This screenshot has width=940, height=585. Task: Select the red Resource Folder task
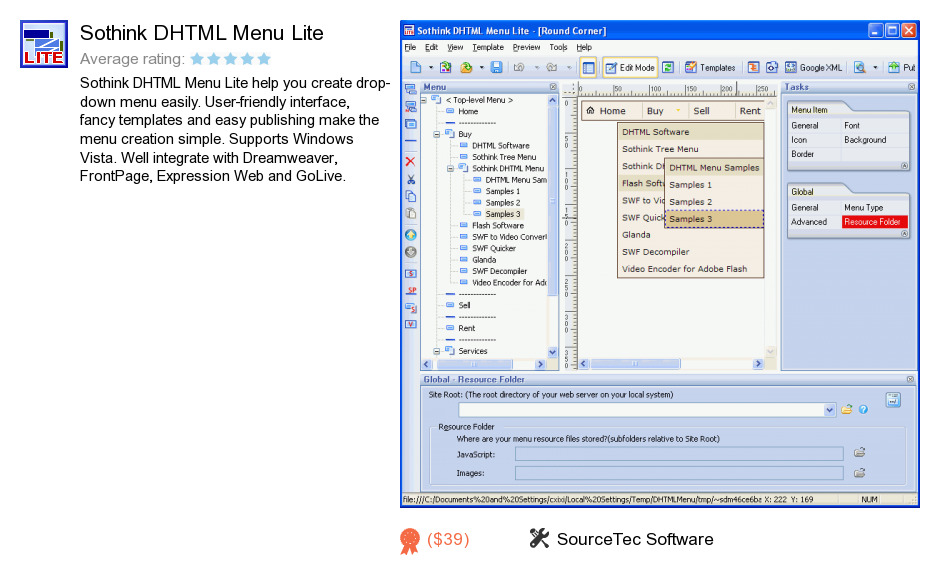(875, 222)
